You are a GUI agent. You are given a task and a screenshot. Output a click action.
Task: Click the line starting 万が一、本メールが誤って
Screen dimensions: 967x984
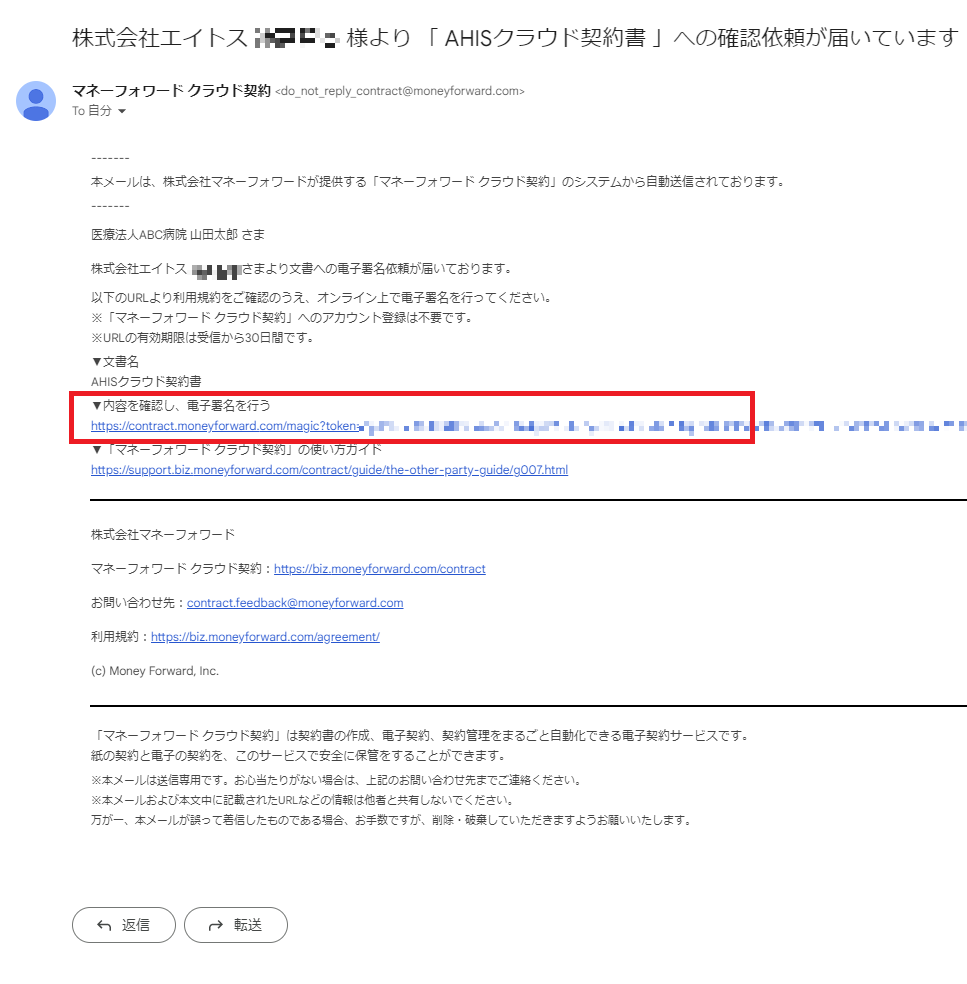(391, 820)
